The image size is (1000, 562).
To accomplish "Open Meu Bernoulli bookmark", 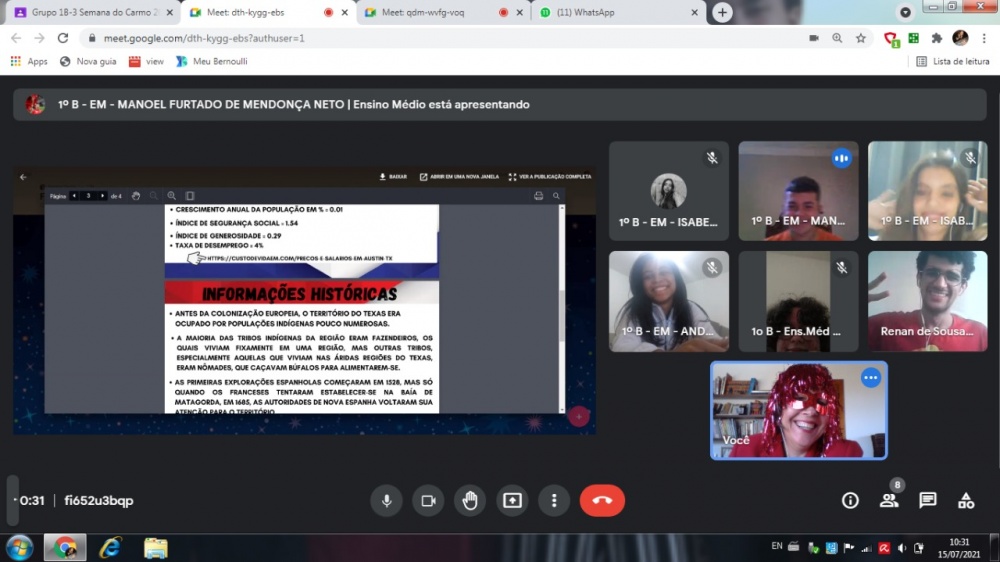I will click(212, 61).
